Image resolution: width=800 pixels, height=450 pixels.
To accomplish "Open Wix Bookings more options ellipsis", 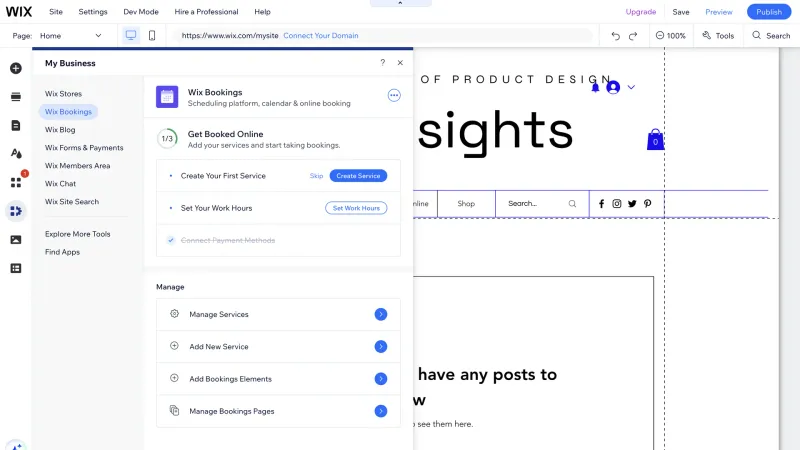I will pos(394,95).
